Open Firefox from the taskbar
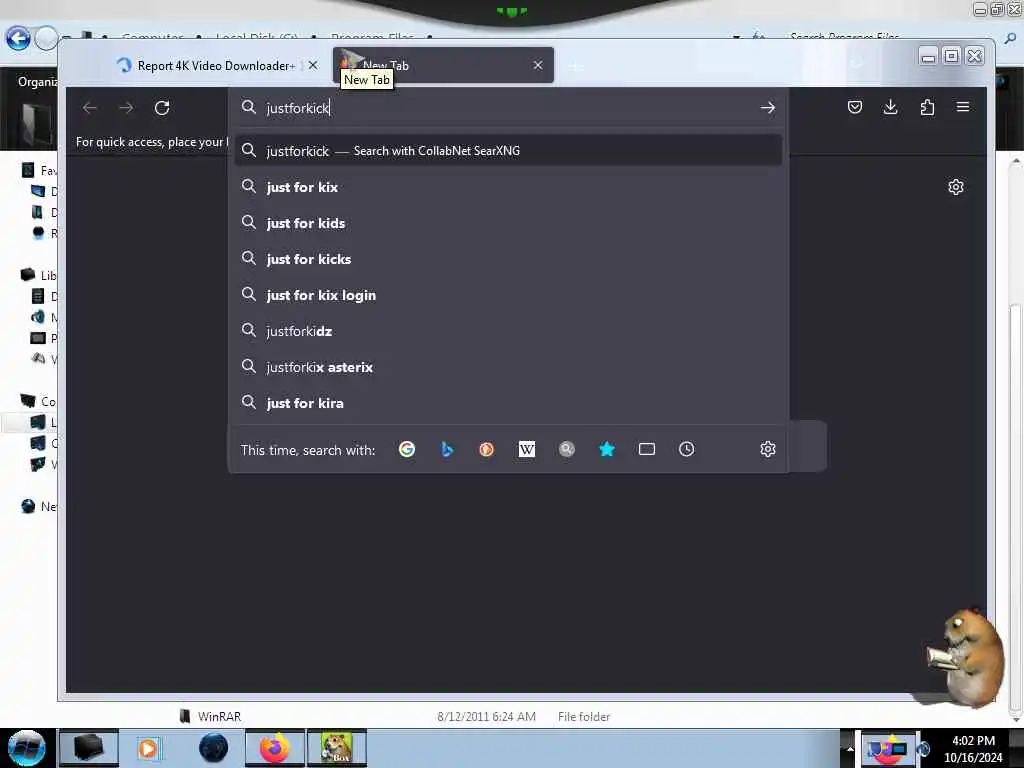Screen dimensions: 1024x768 [274, 748]
